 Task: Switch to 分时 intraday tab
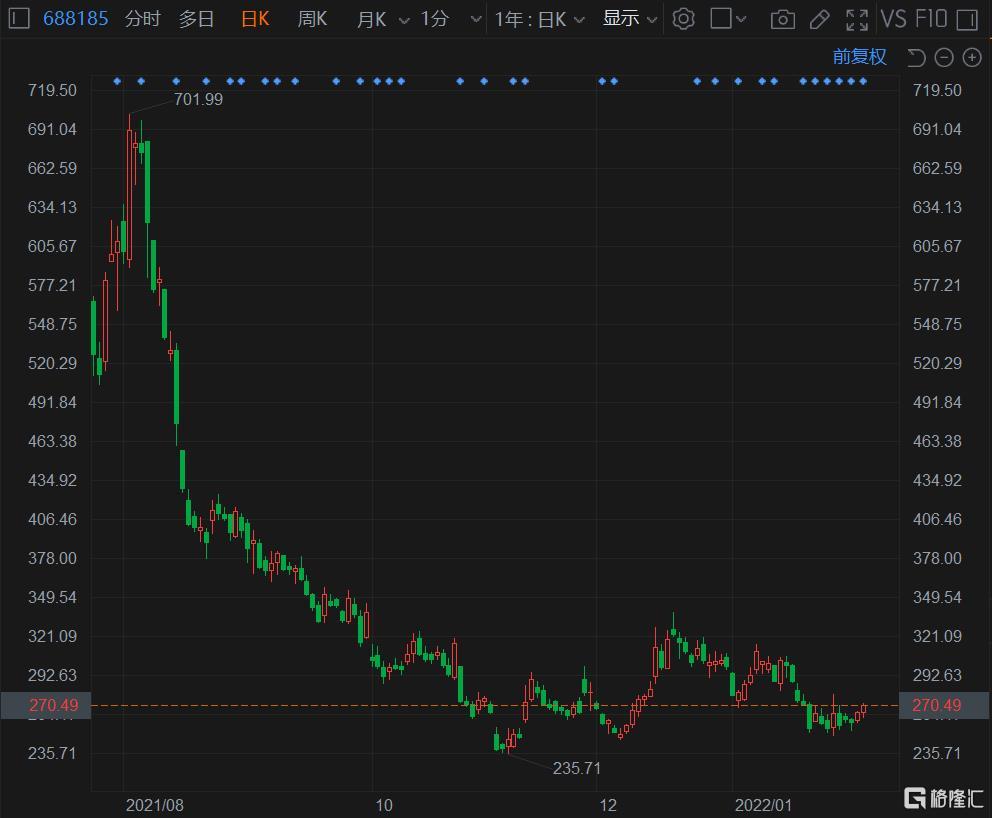(x=142, y=19)
